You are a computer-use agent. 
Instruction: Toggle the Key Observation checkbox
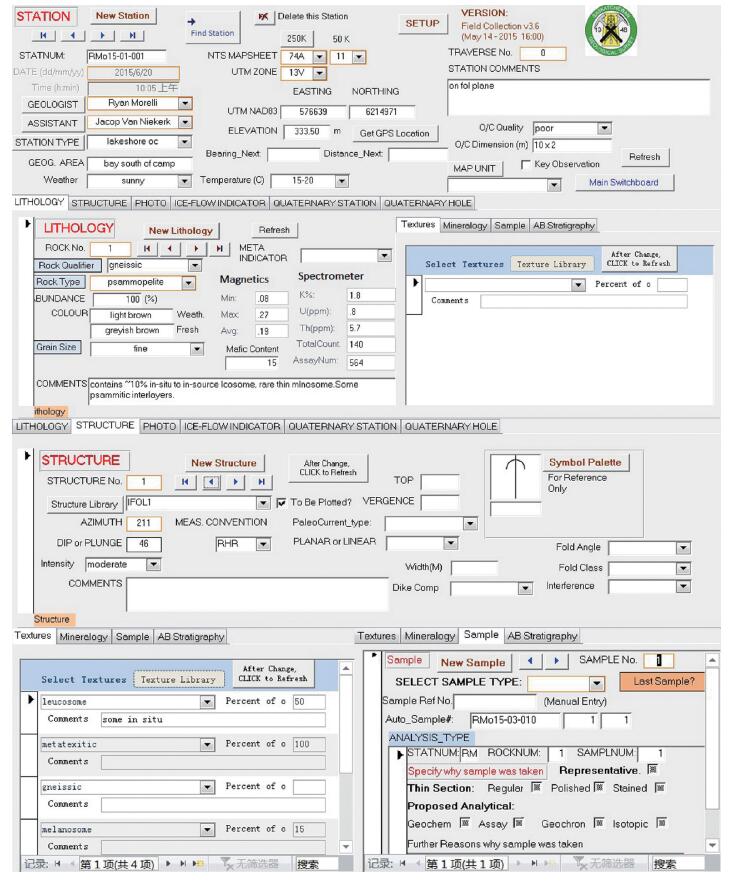[525, 164]
